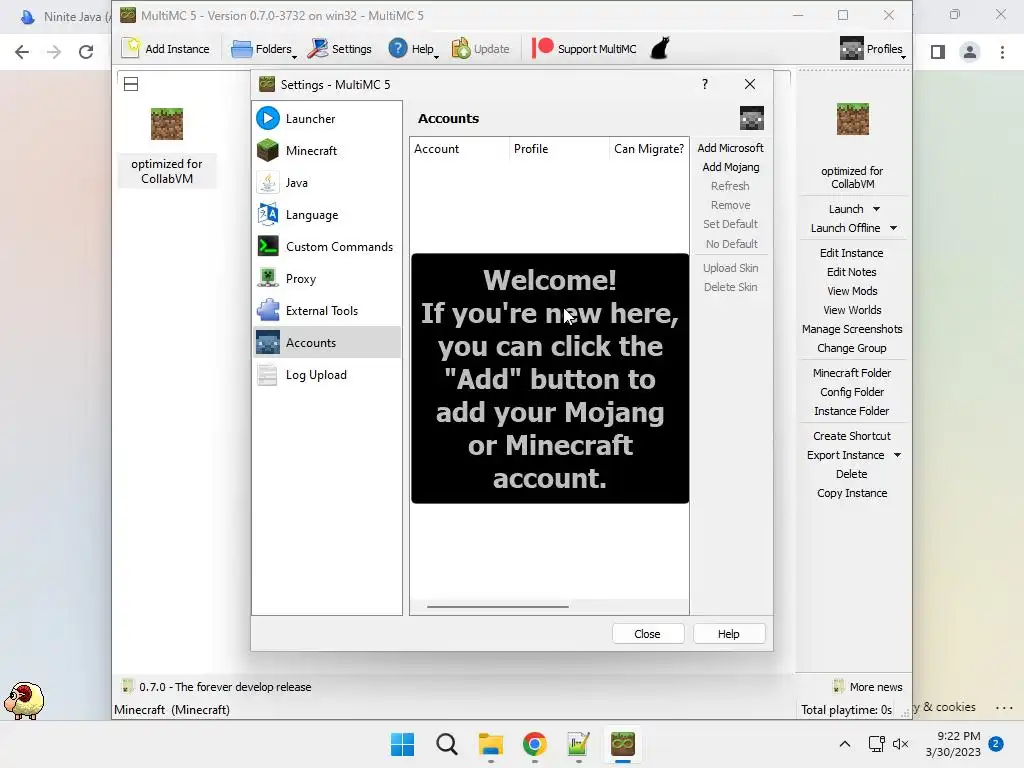Viewport: 1024px width, 768px height.
Task: Open the Launcher settings page
Action: (x=327, y=119)
